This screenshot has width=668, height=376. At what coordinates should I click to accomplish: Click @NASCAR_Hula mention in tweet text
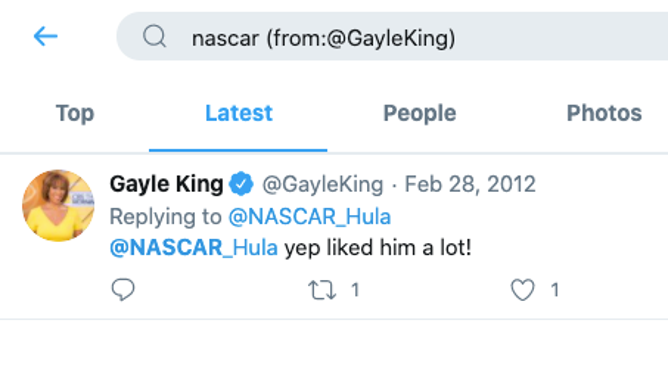[x=194, y=247]
